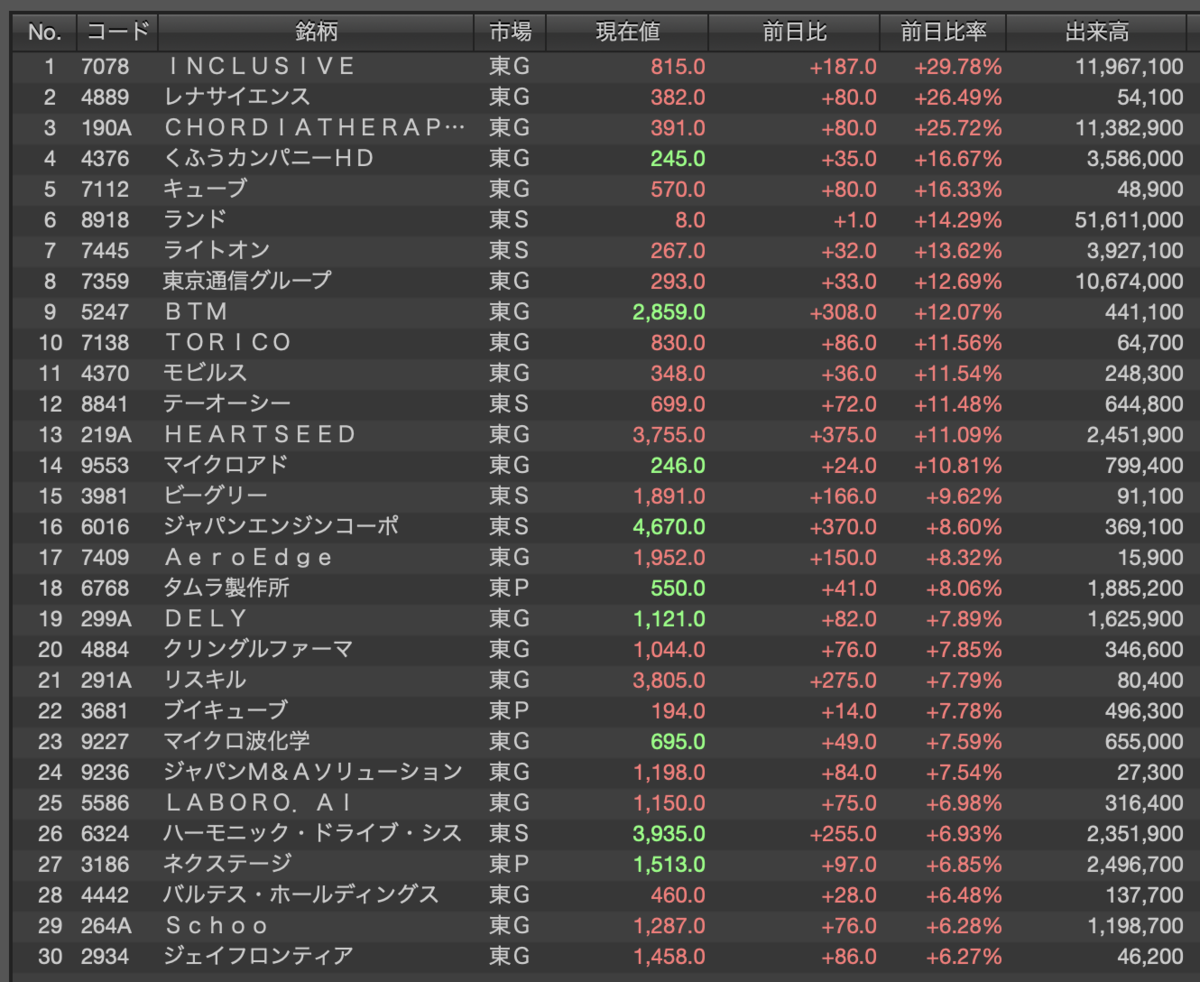Sort by the 市場 column header

pos(510,32)
